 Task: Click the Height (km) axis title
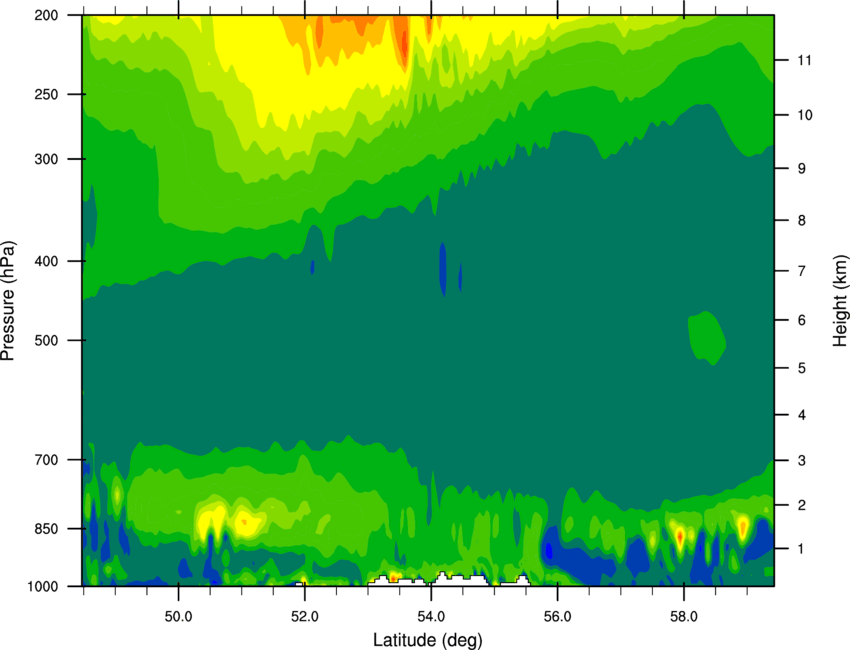point(840,300)
